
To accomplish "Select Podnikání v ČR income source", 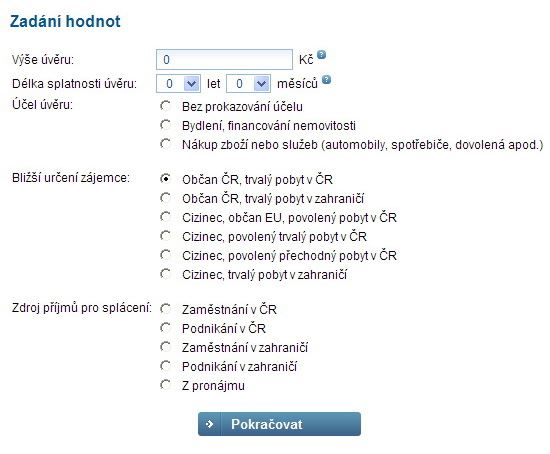I will tap(165, 328).
